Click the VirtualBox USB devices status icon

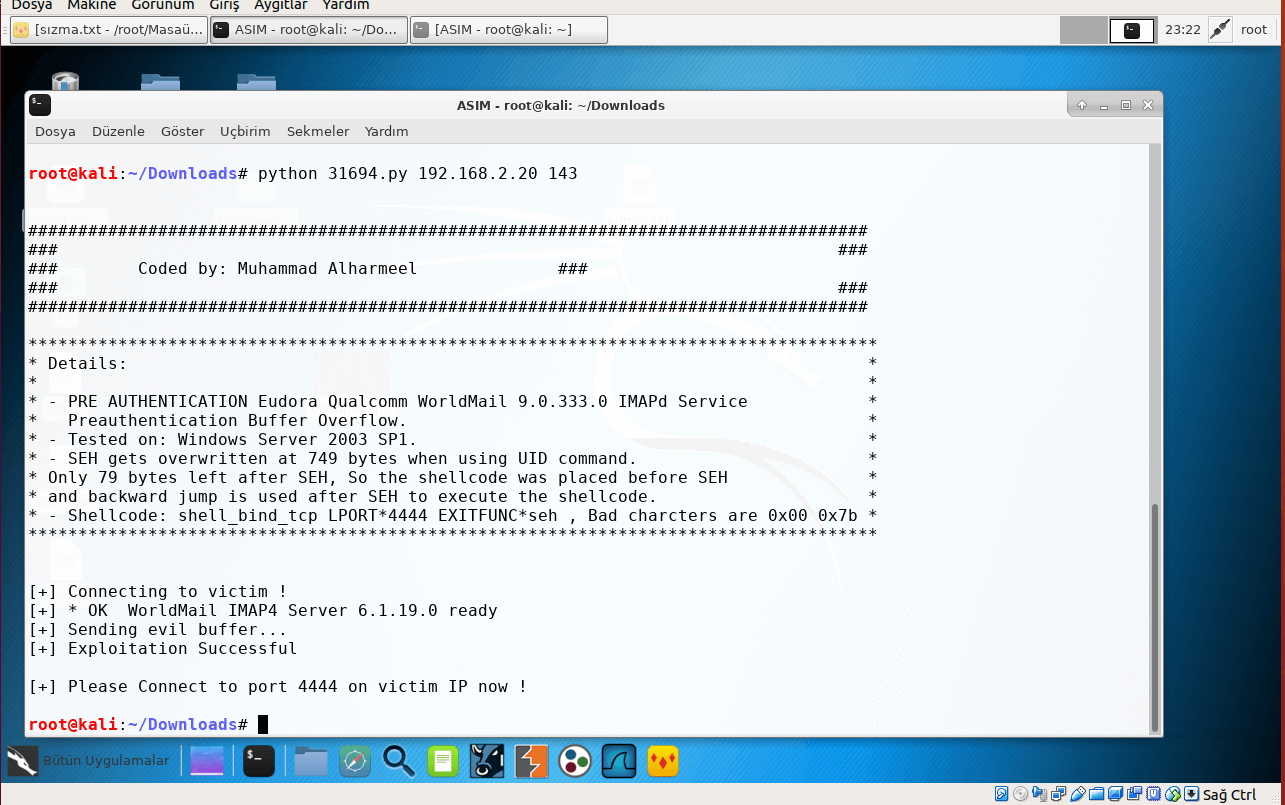click(1078, 794)
